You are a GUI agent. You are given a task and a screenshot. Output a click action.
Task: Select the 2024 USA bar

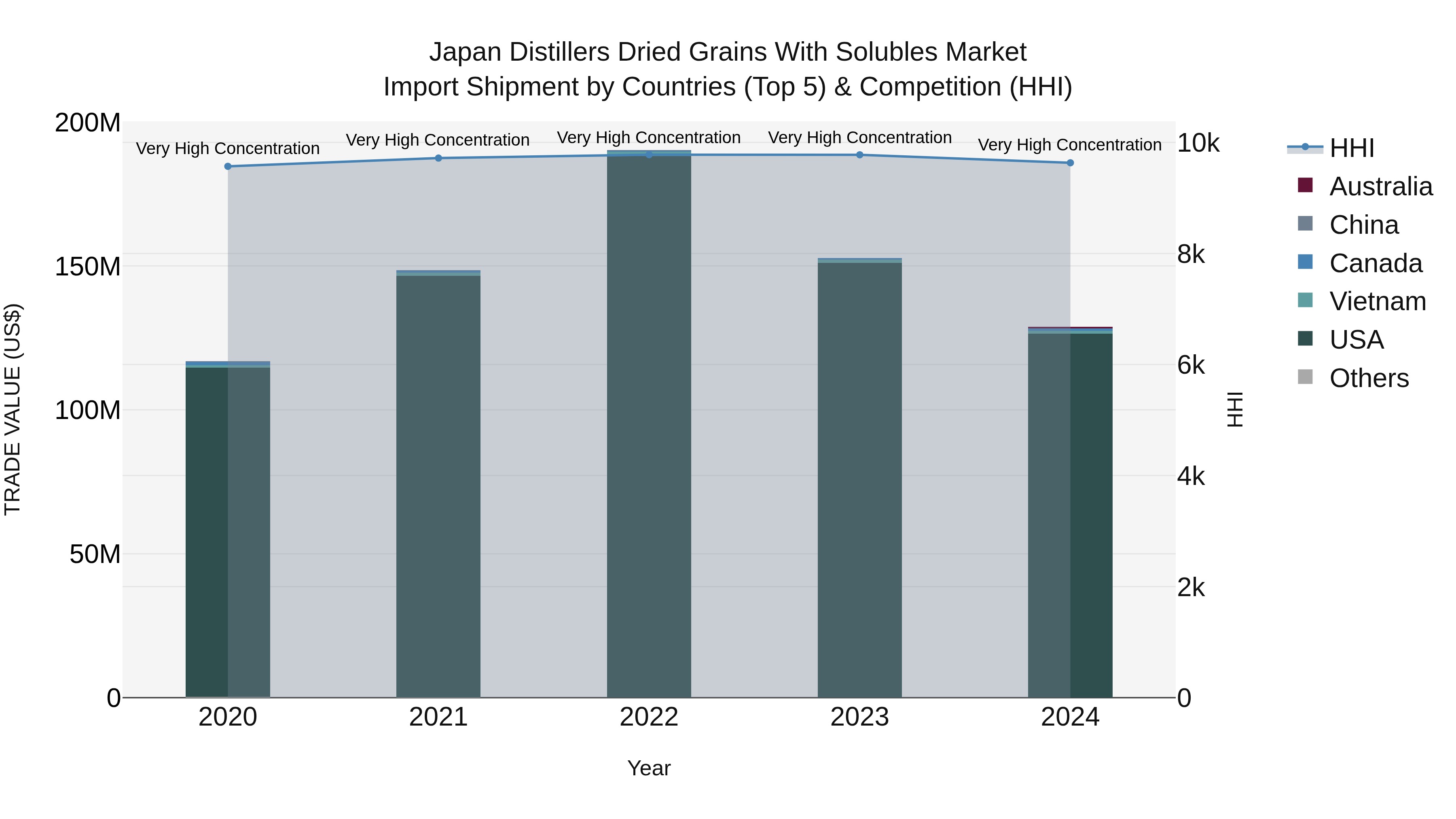pyautogui.click(x=1070, y=516)
